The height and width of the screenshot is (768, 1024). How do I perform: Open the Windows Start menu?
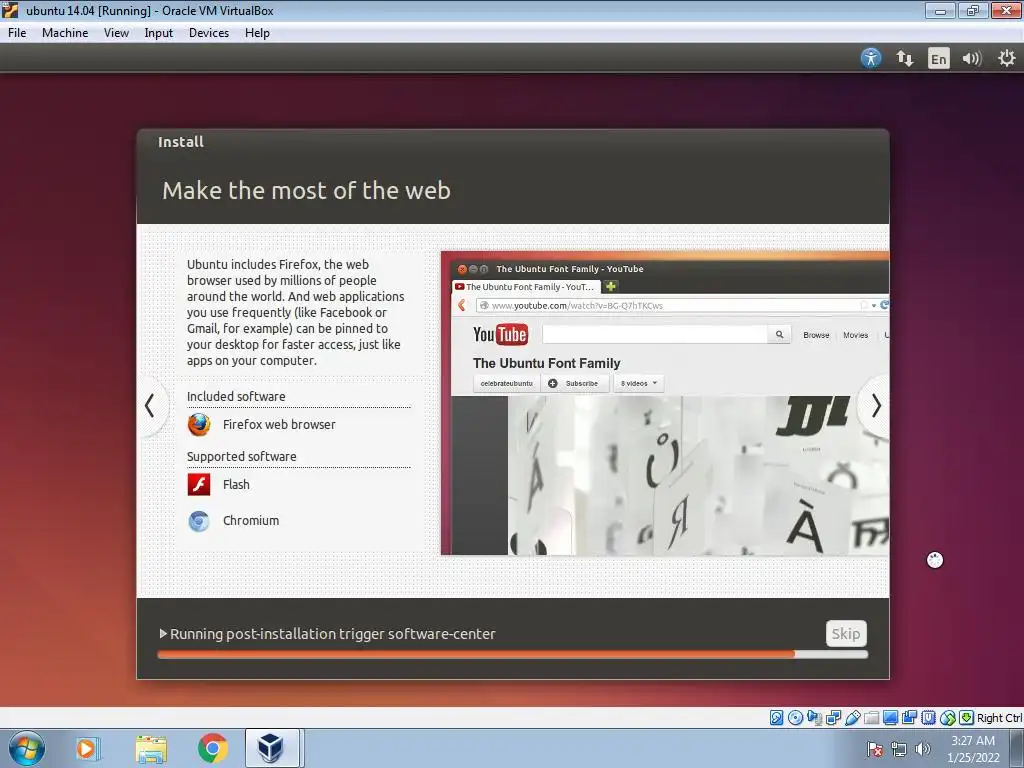[27, 748]
